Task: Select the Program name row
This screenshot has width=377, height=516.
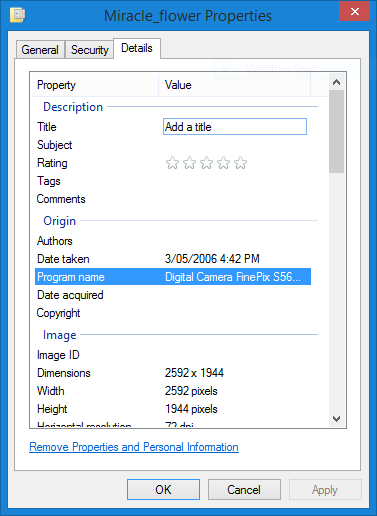Action: [x=173, y=277]
